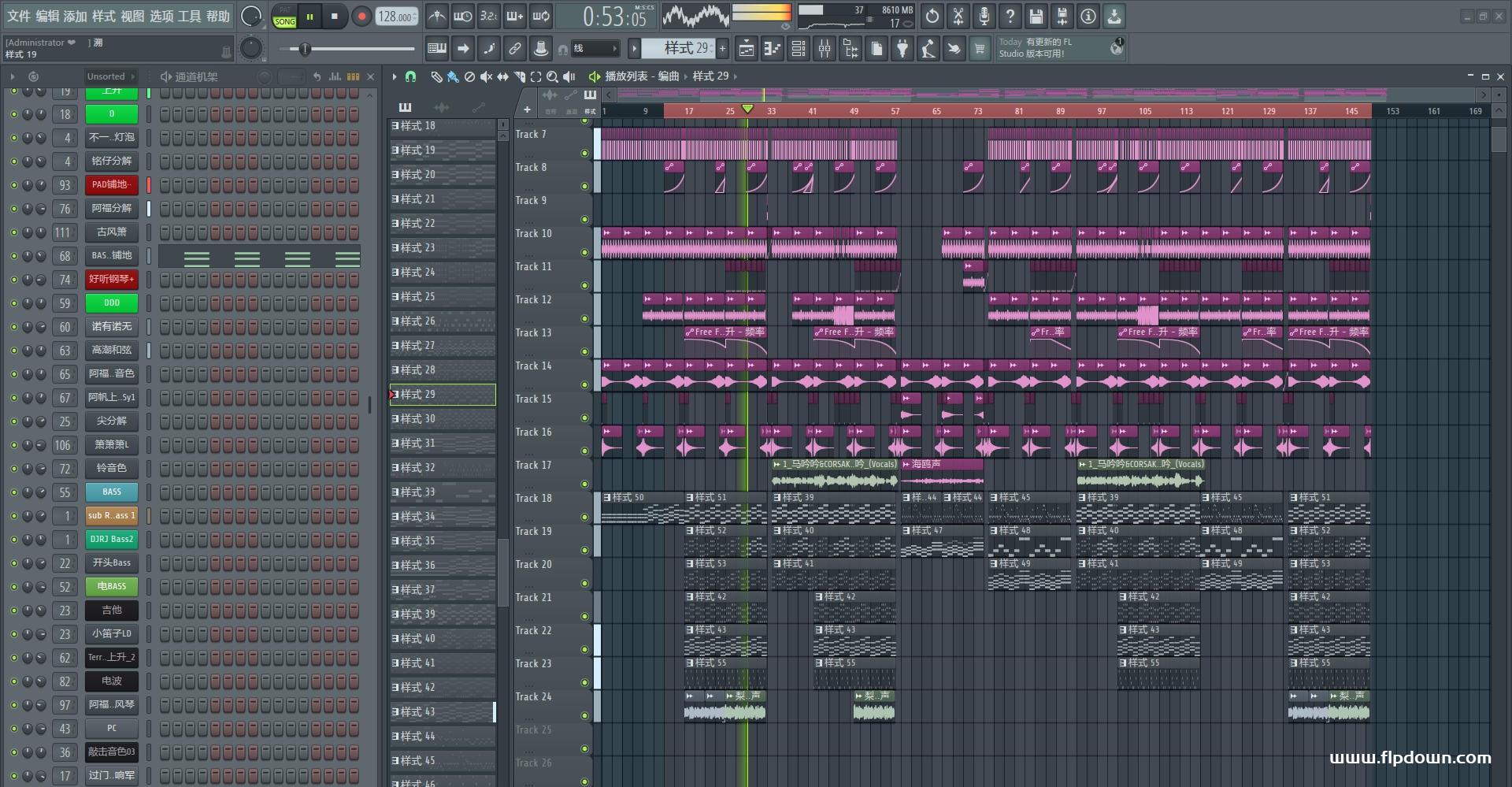Open the browser/plugin picker tree icon
The height and width of the screenshot is (787, 1512).
pos(850,49)
